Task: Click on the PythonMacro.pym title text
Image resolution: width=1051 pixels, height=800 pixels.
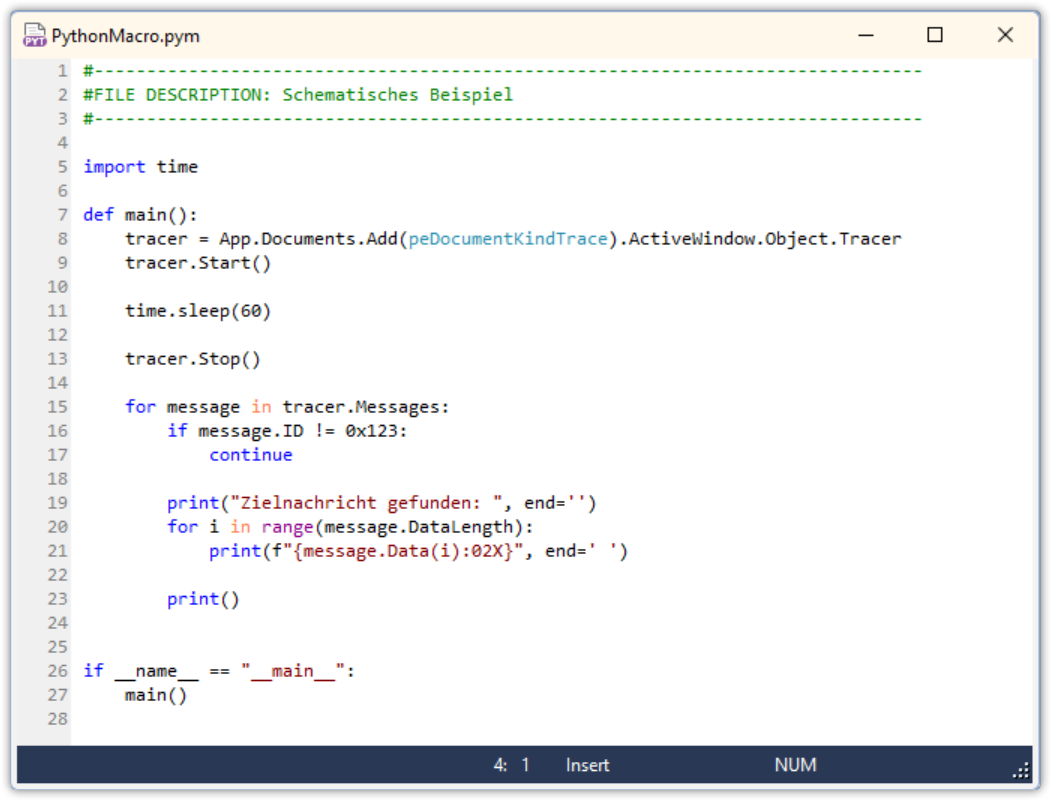Action: click(x=125, y=36)
